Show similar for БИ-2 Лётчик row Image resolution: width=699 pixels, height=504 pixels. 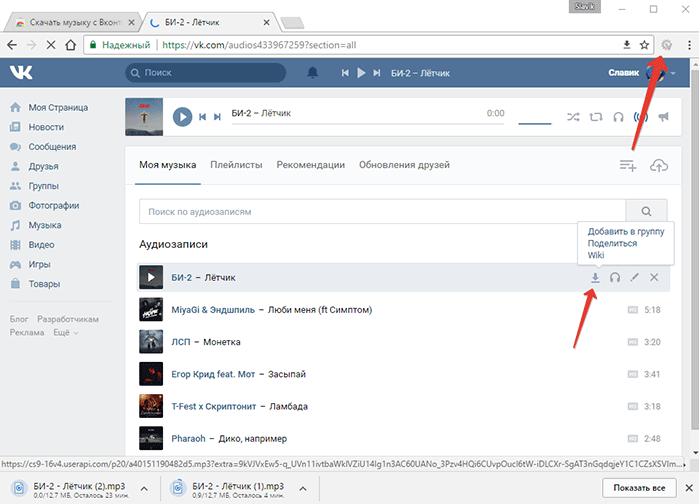click(615, 278)
